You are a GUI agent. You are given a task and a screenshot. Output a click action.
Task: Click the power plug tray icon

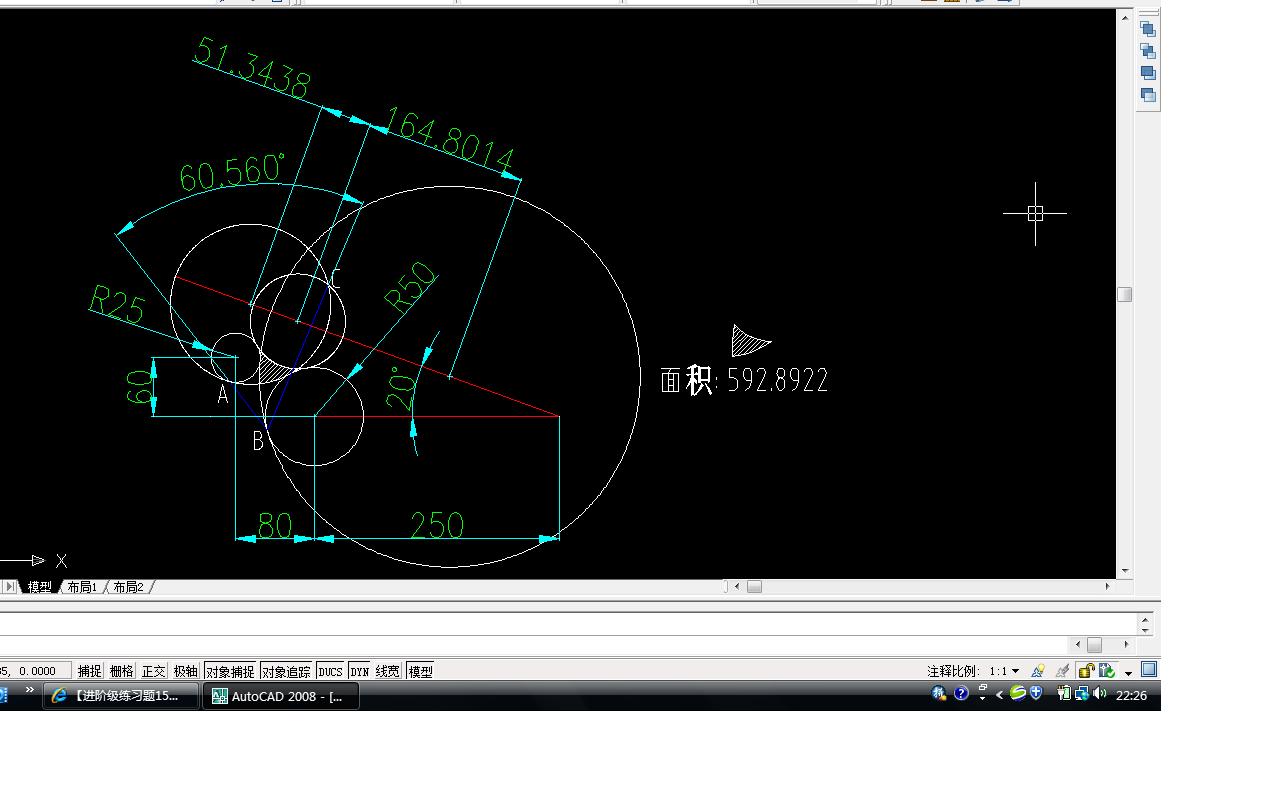[x=1065, y=693]
